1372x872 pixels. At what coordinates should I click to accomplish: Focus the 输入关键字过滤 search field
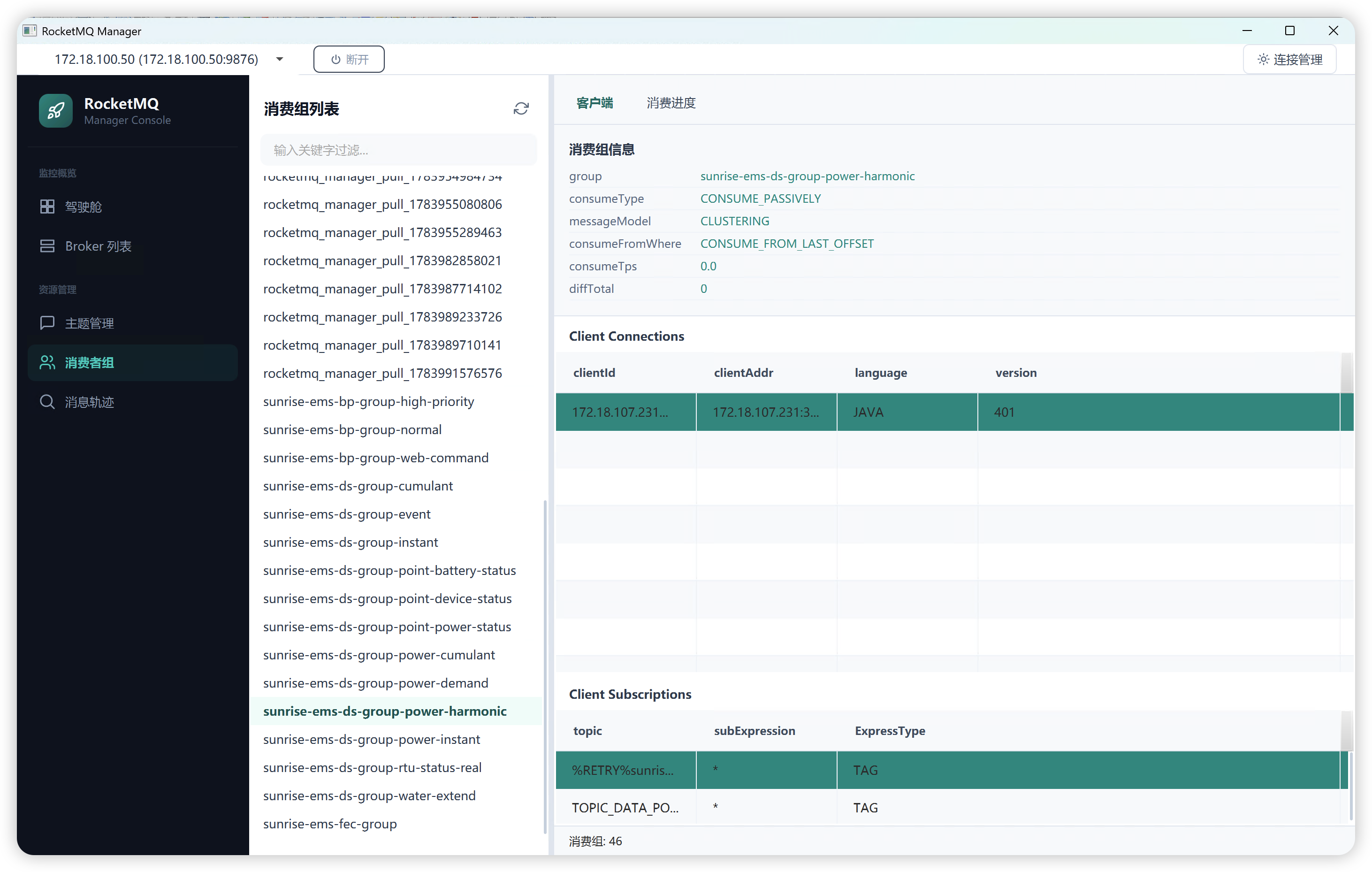(x=398, y=150)
